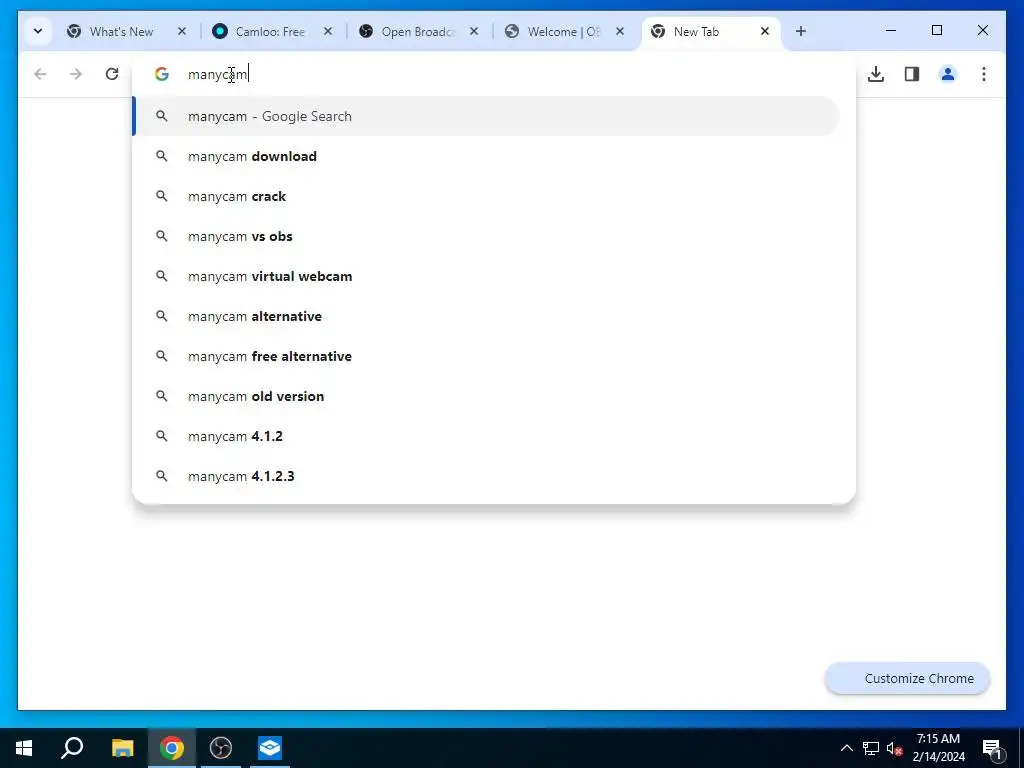
Task: Close the New Tab tab
Action: [x=765, y=31]
